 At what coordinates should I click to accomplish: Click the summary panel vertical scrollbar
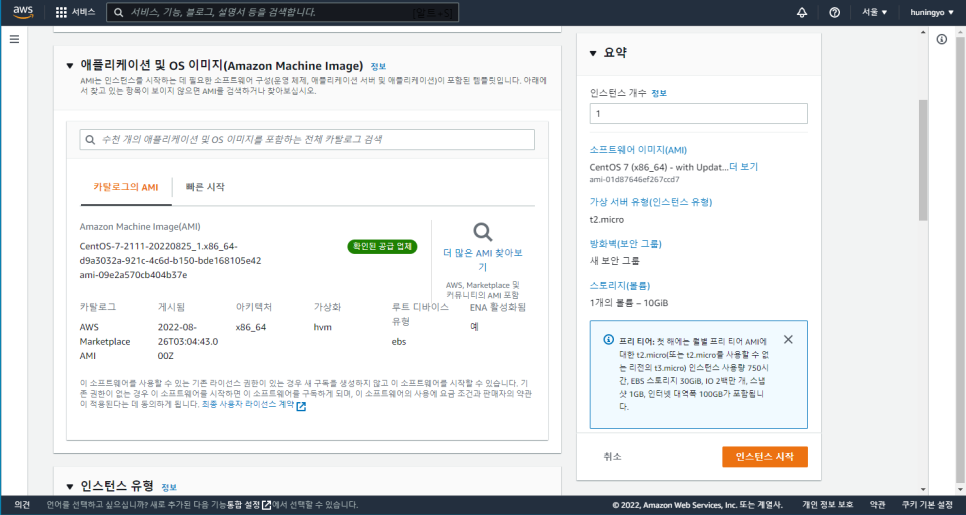(x=923, y=160)
